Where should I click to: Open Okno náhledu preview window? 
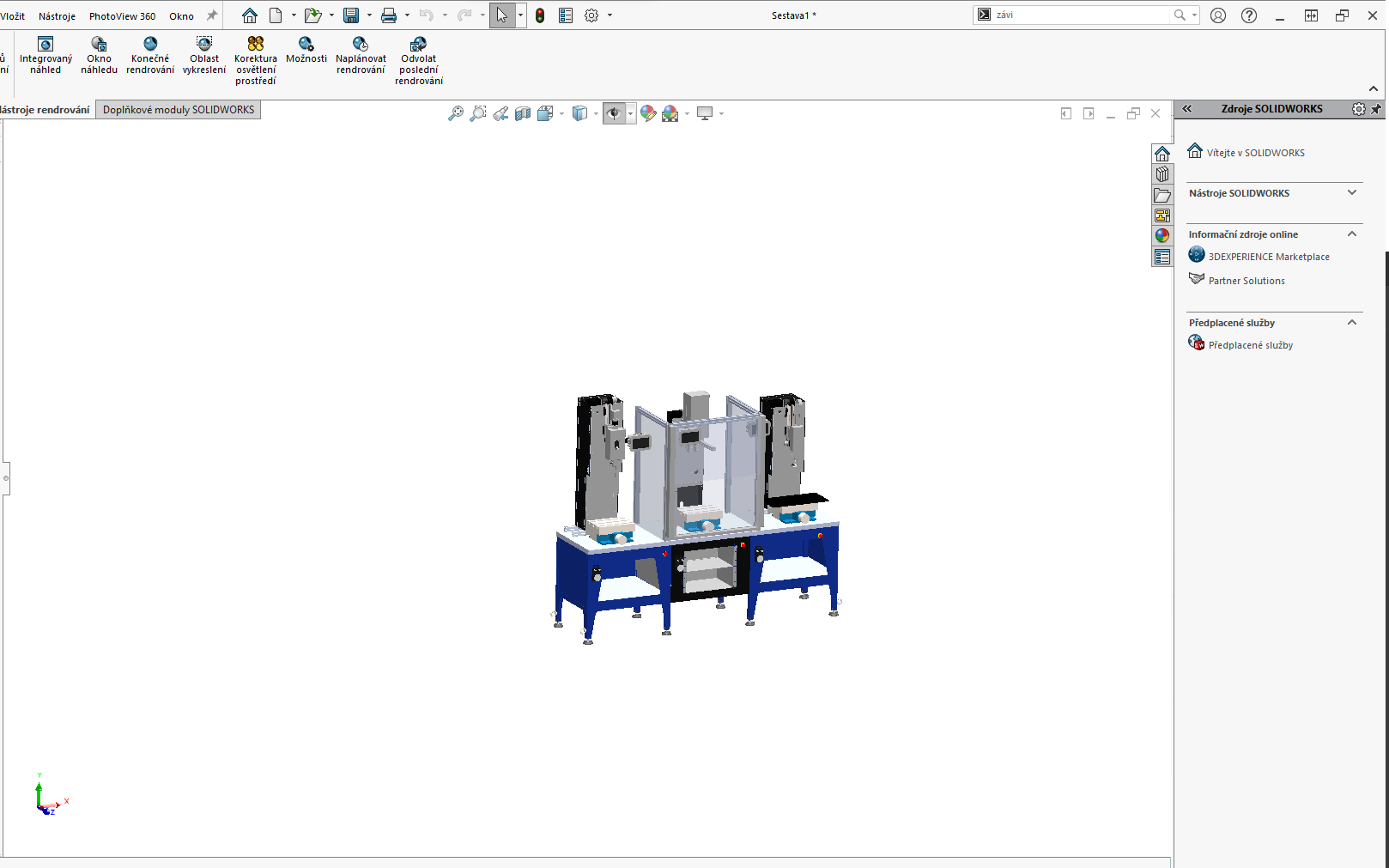pyautogui.click(x=99, y=56)
